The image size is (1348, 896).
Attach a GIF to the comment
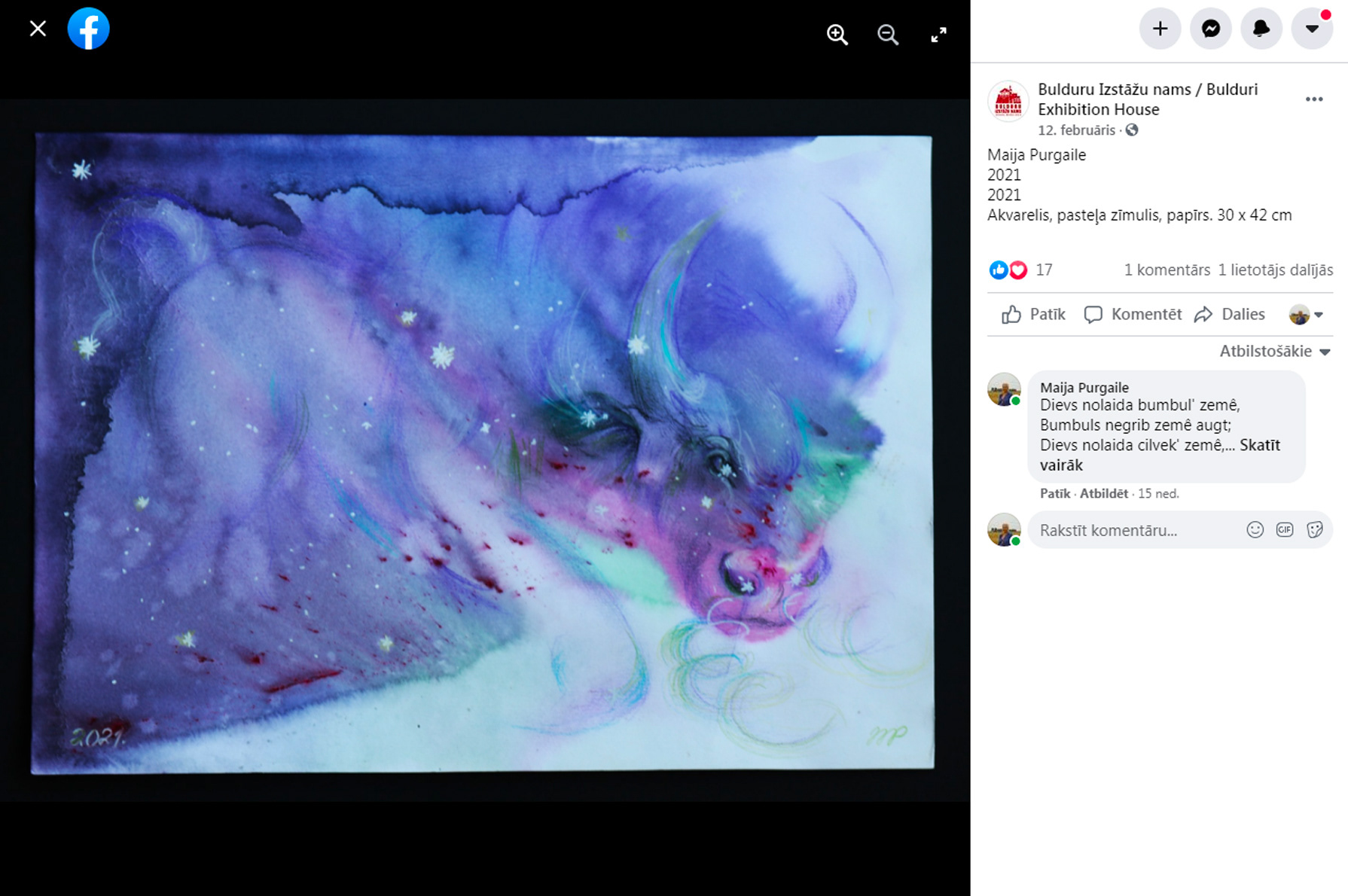pos(1285,530)
